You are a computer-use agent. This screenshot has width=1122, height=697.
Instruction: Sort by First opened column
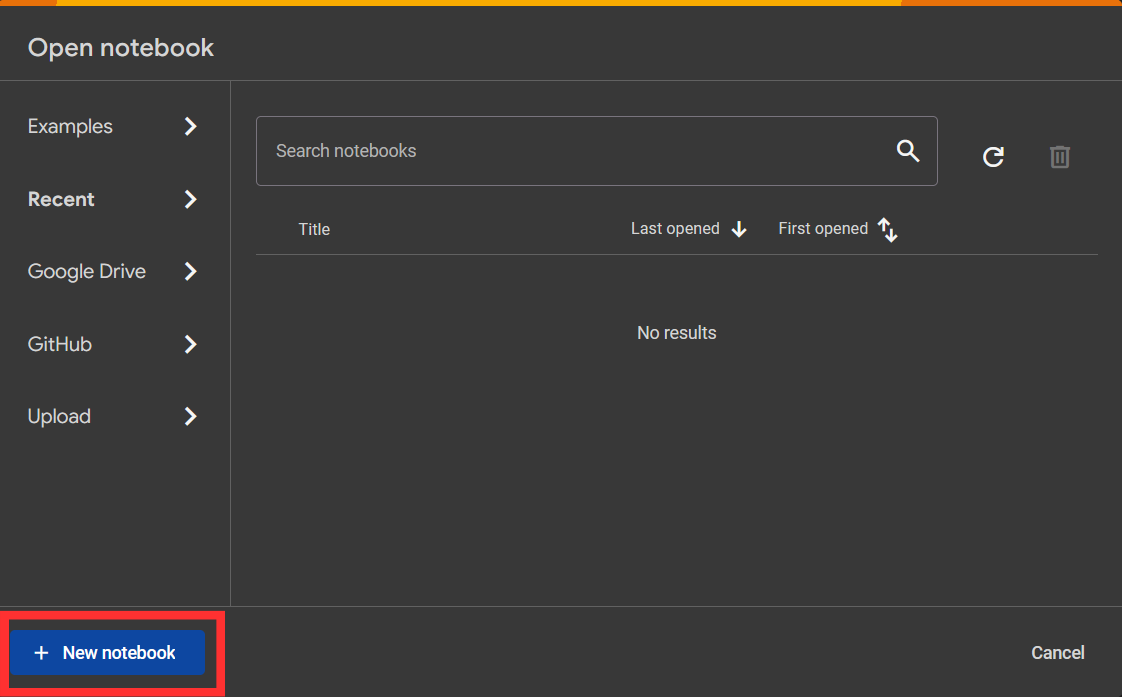click(823, 229)
